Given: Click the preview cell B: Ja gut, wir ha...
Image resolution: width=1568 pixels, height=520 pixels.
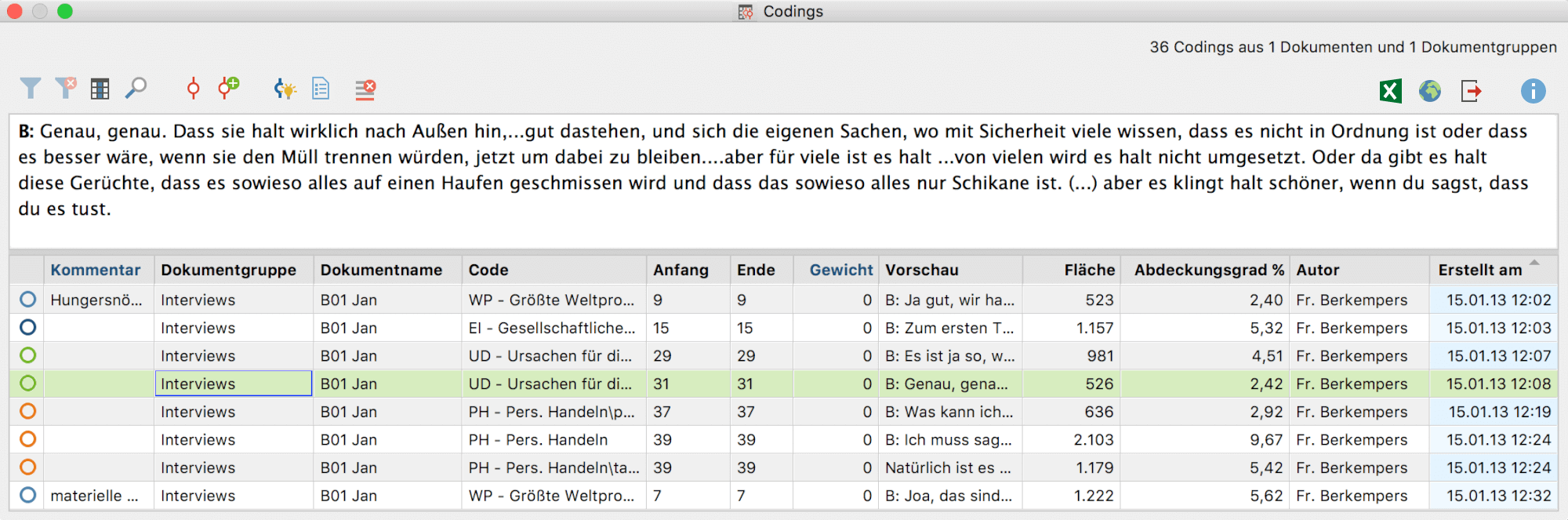Looking at the screenshot, I should click(x=950, y=300).
